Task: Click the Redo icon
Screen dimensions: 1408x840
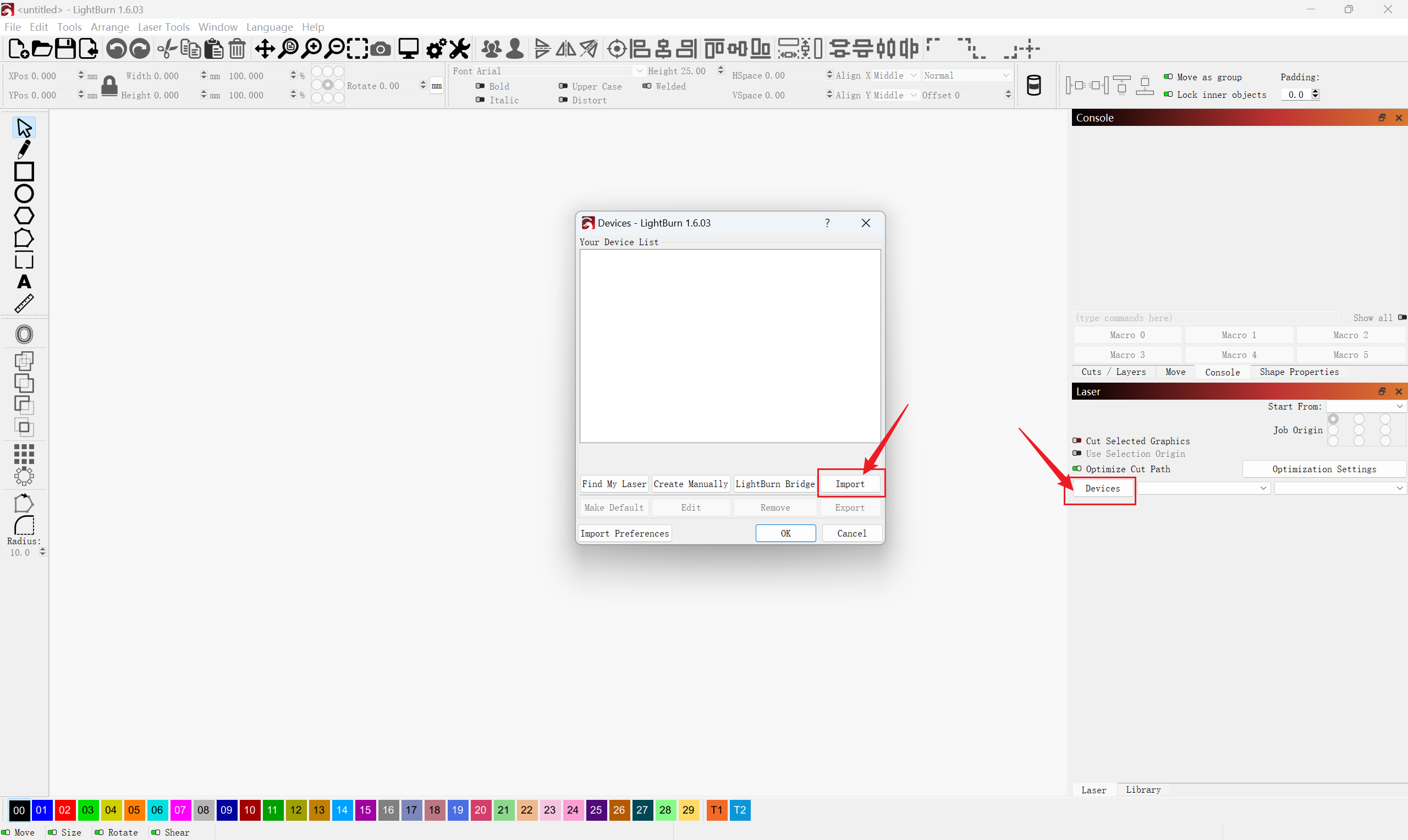Action: (140, 49)
